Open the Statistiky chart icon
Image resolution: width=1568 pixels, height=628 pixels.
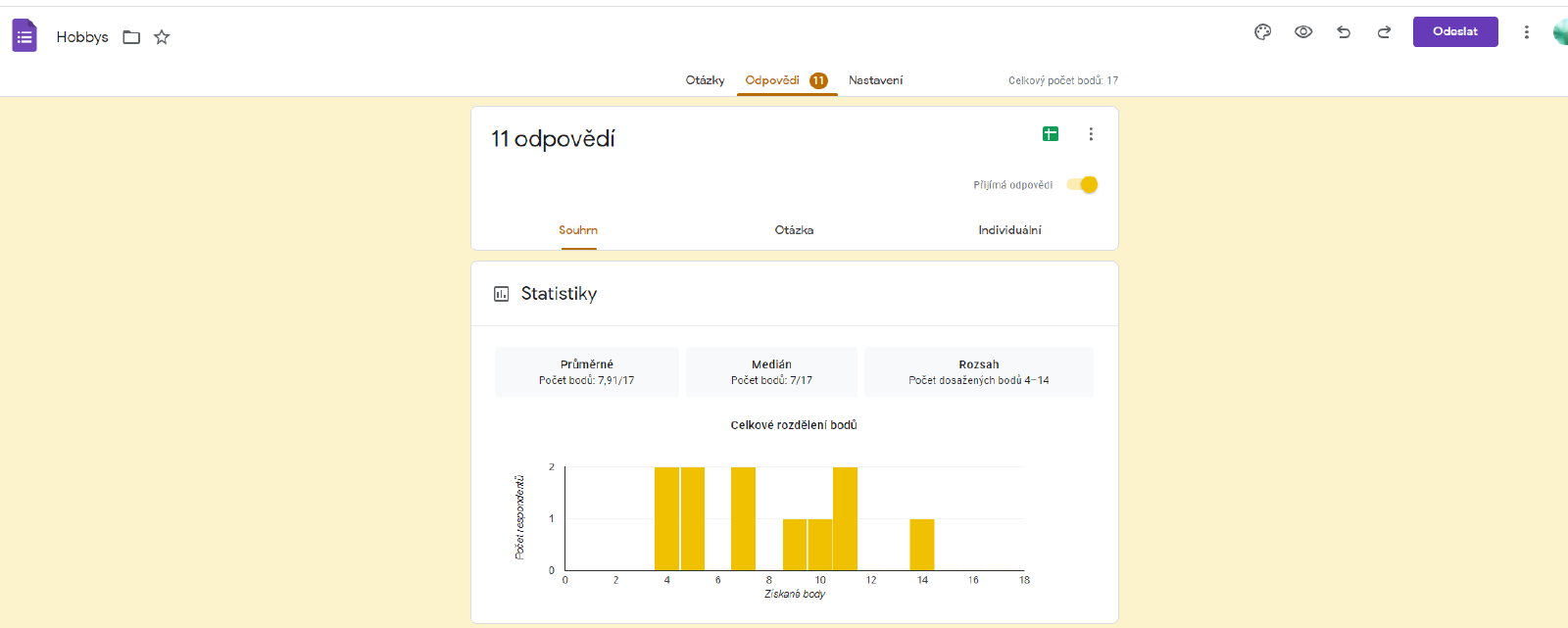pyautogui.click(x=501, y=294)
